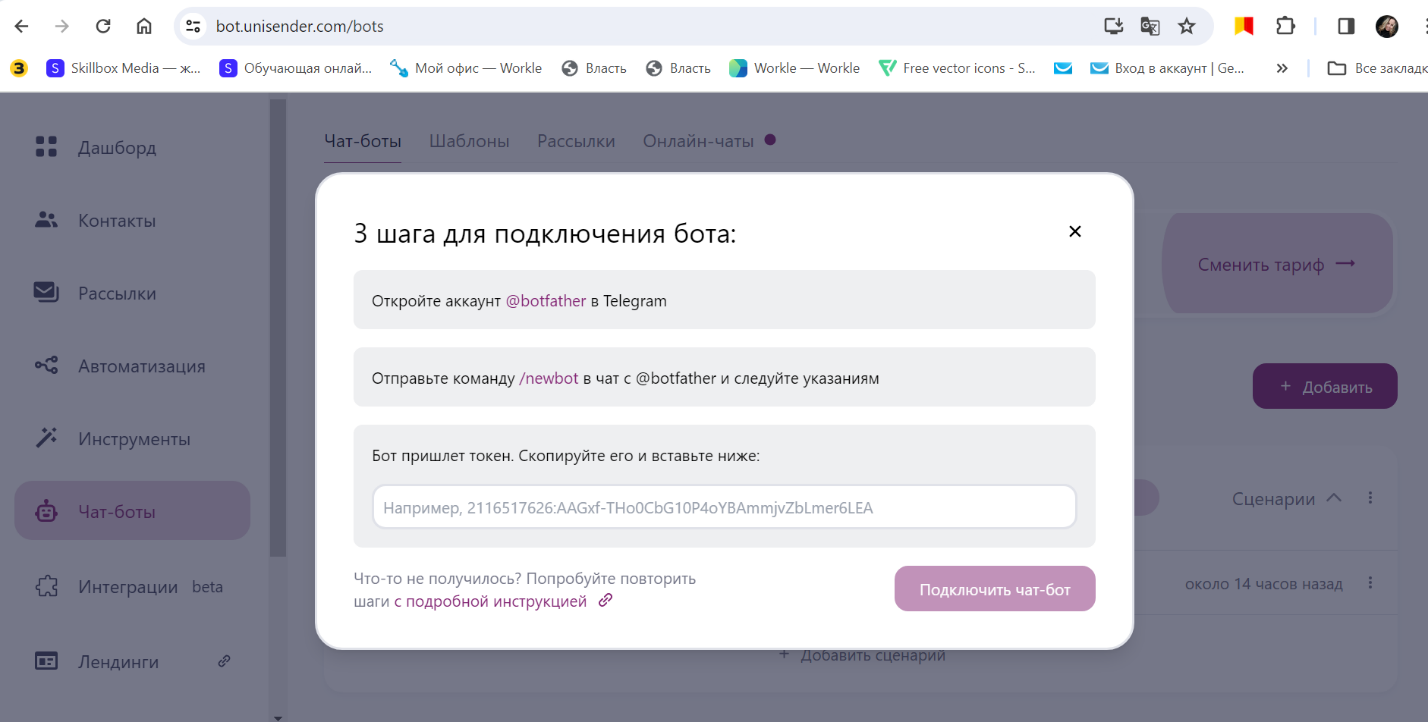Open the Workle — Workle bookmark
This screenshot has height=722, width=1428.
[x=794, y=68]
